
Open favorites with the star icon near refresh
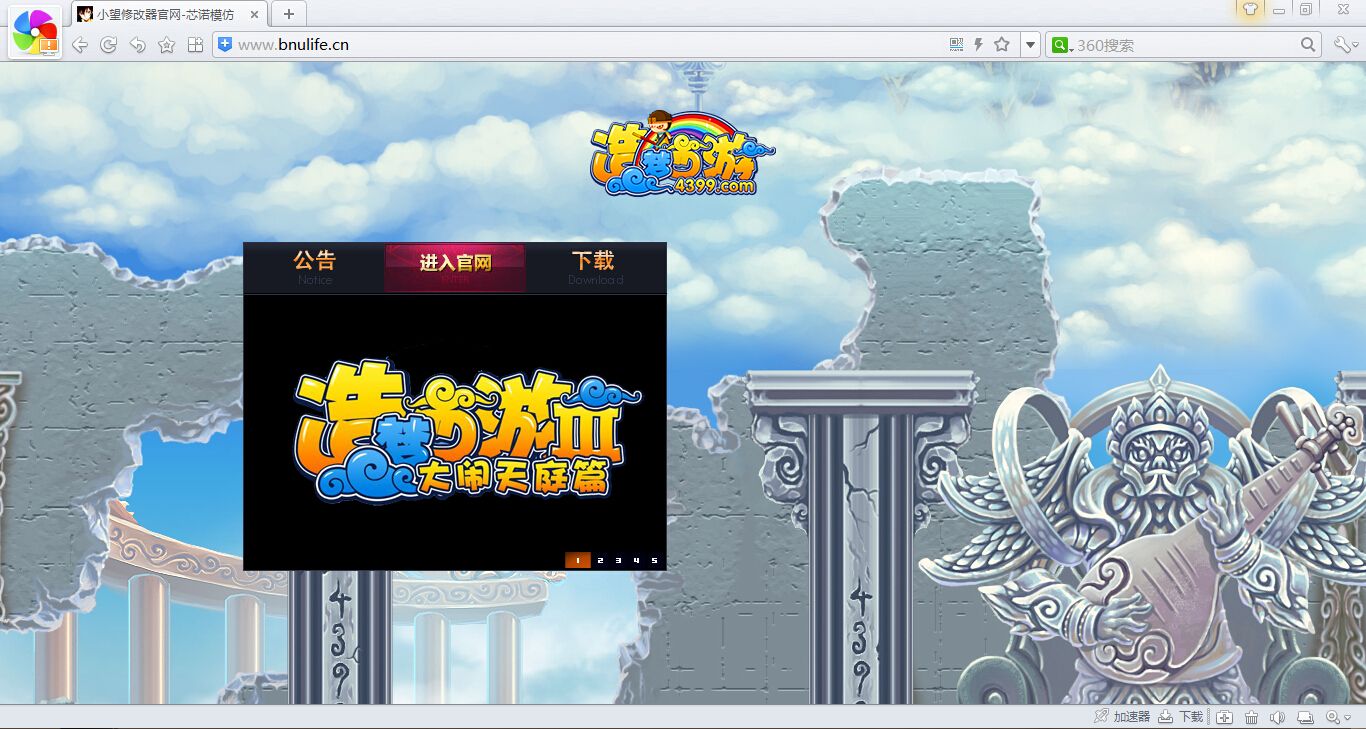point(167,45)
